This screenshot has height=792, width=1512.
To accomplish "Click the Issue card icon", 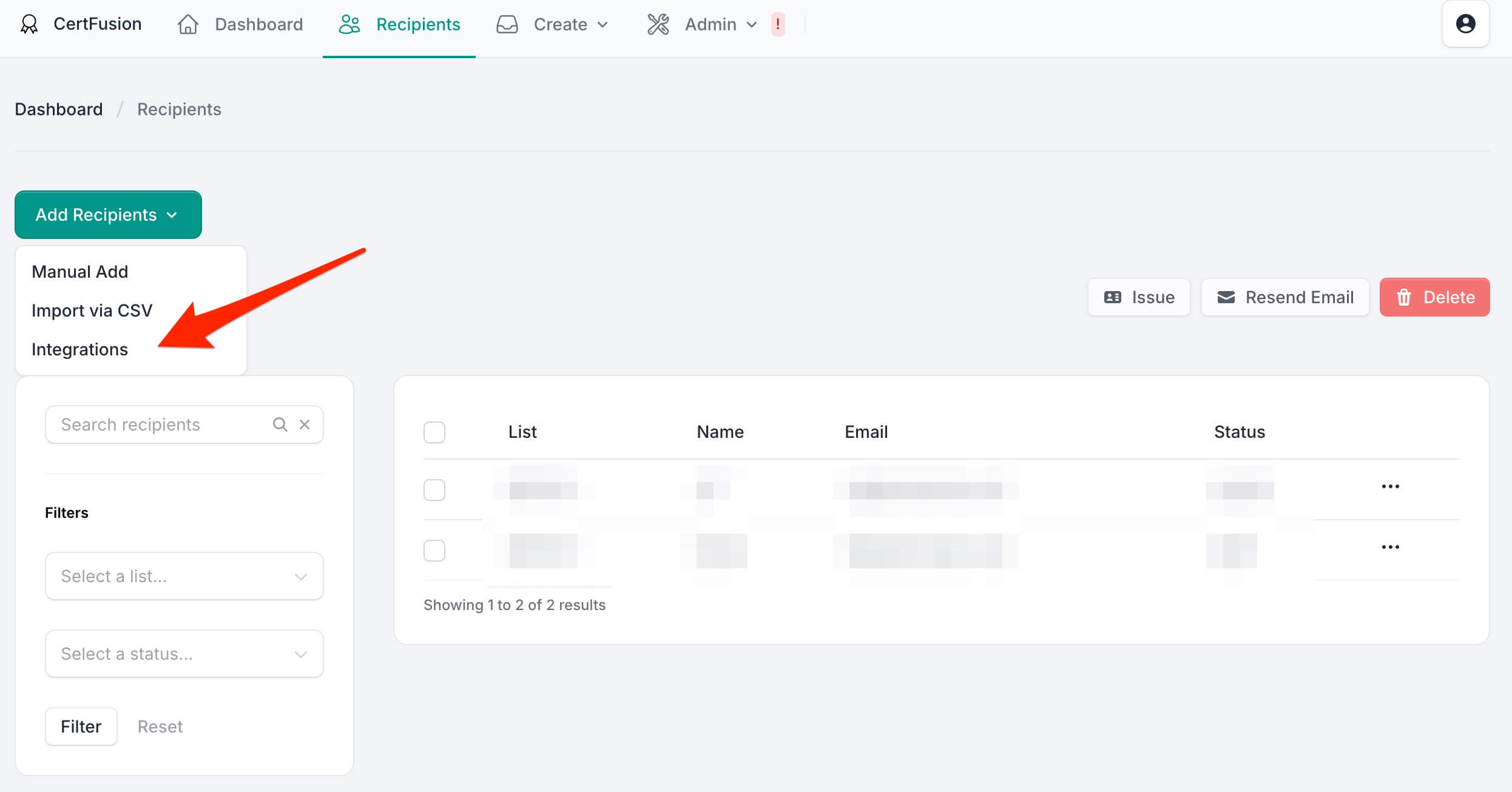I will click(1113, 297).
